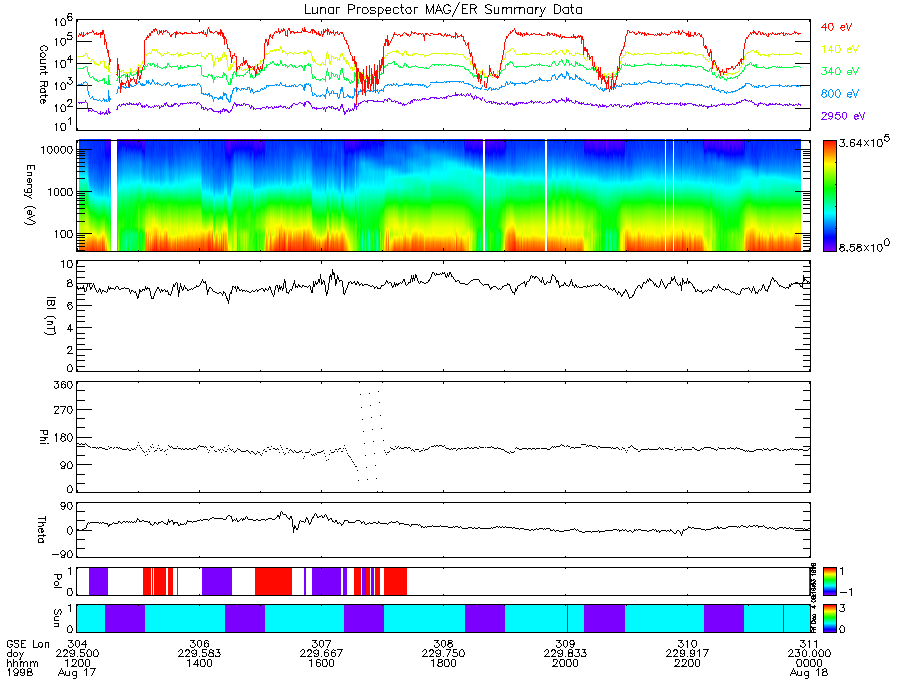This screenshot has height=700, width=900.
Task: Click the Theta angle line trace
Action: click(443, 525)
